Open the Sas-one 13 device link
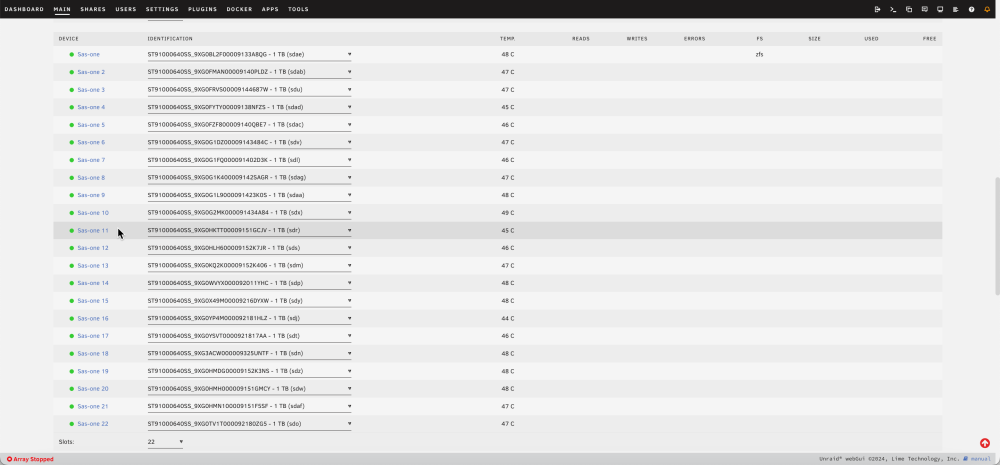The width and height of the screenshot is (1000, 465). tap(93, 266)
